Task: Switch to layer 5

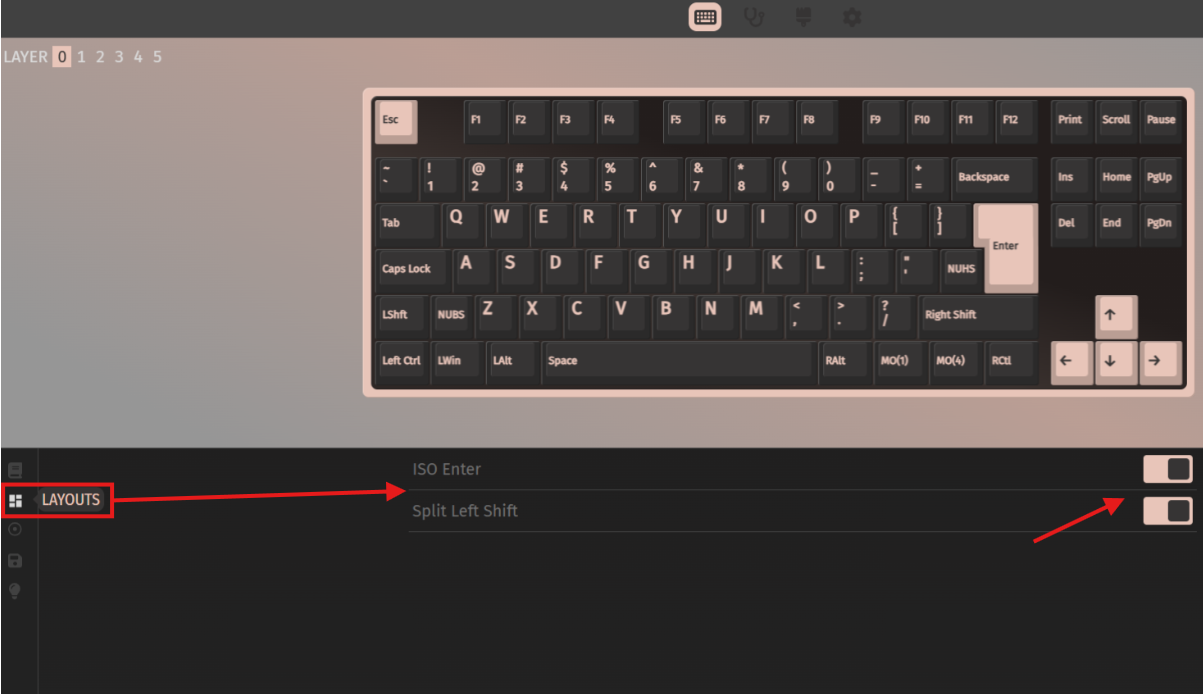Action: [157, 57]
